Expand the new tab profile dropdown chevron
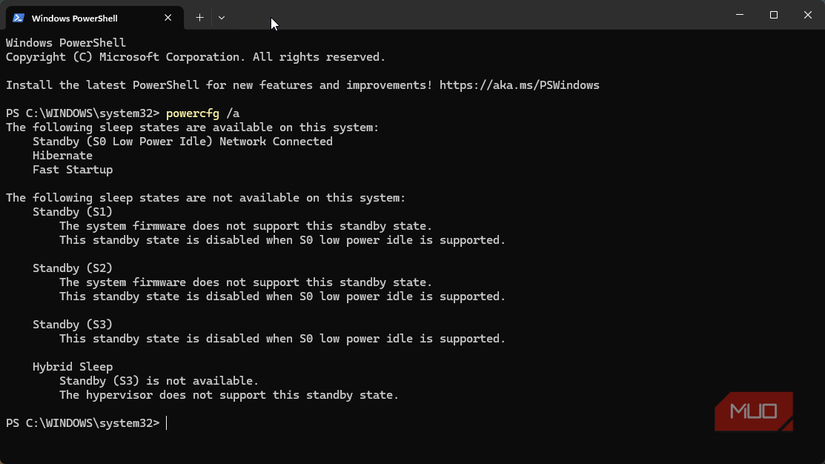The height and width of the screenshot is (464, 825). (x=222, y=18)
